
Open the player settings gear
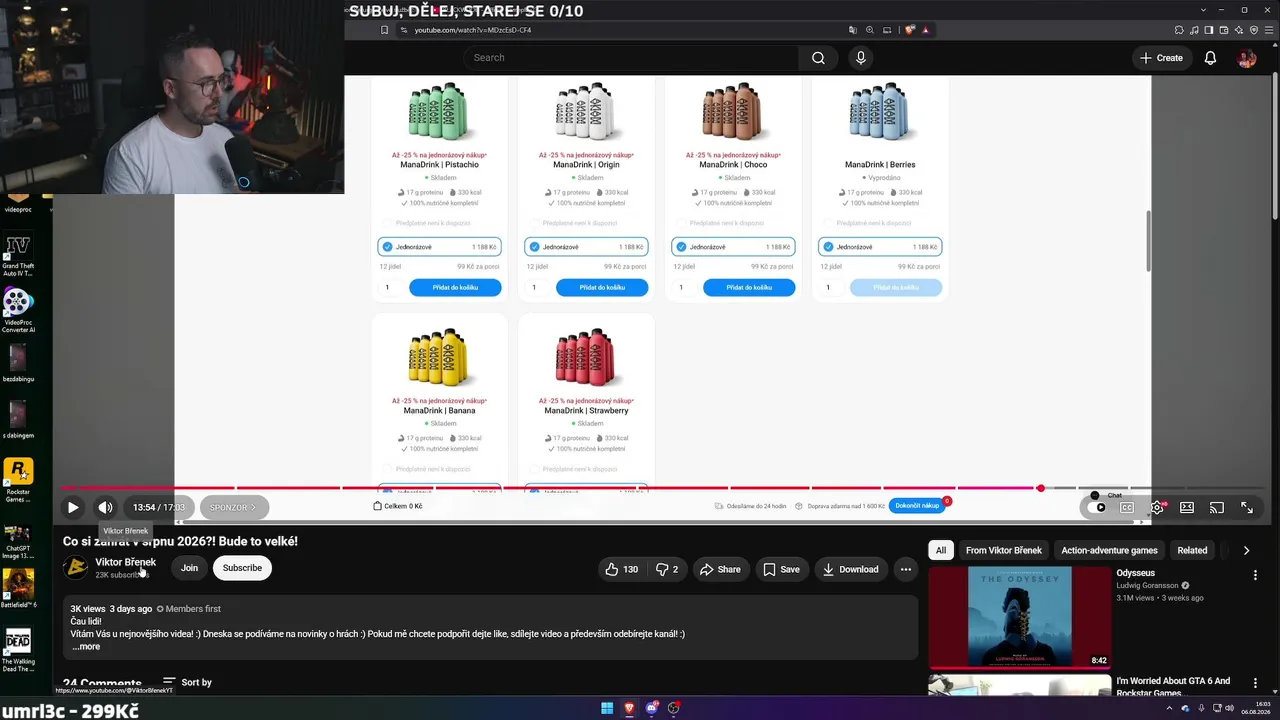(x=1157, y=507)
